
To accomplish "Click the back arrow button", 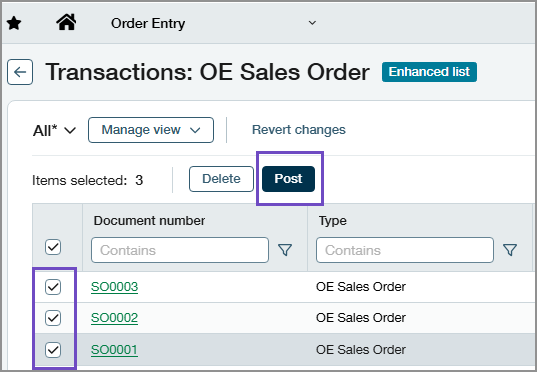I will coord(20,72).
